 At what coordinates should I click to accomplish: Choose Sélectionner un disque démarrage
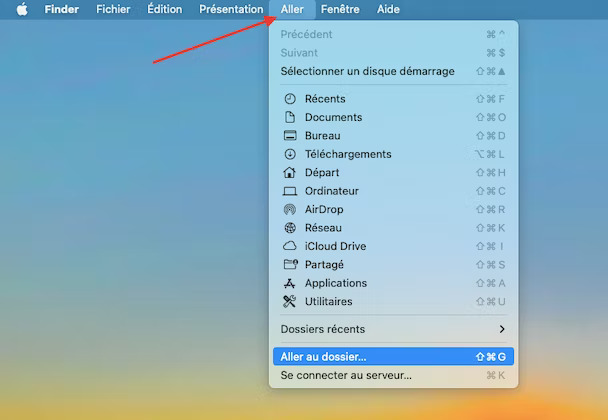click(393, 71)
